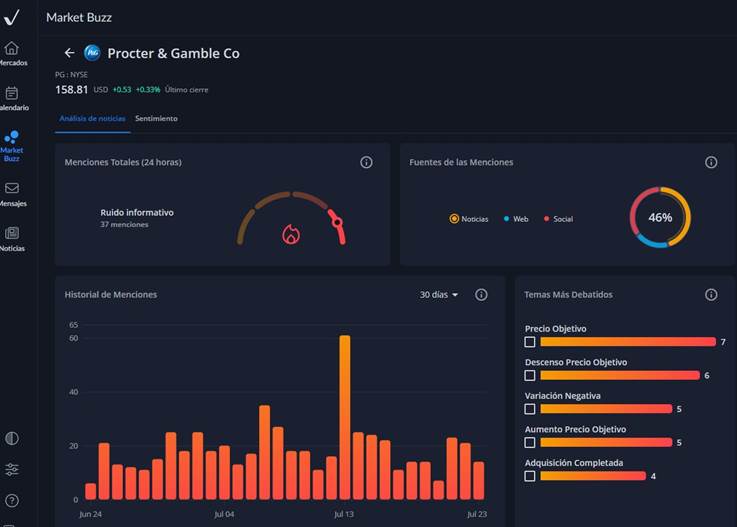Click the Jul 23 axis label
This screenshot has width=737, height=527.
477,514
